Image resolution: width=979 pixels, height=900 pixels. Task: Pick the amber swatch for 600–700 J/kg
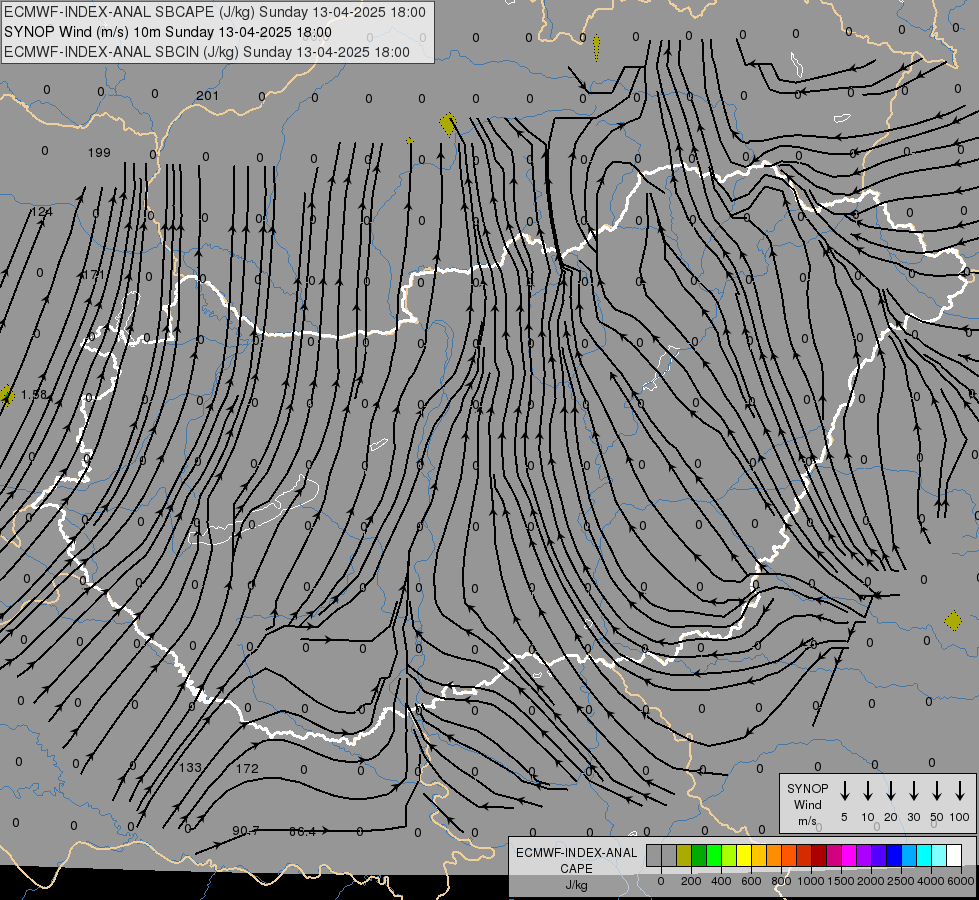(759, 855)
